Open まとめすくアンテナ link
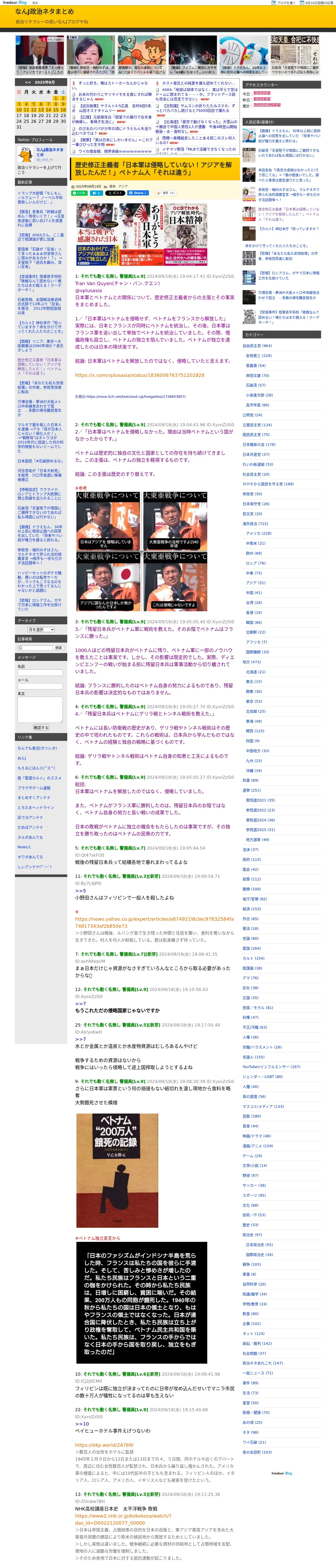This screenshot has width=336, height=1568. pos(34,797)
